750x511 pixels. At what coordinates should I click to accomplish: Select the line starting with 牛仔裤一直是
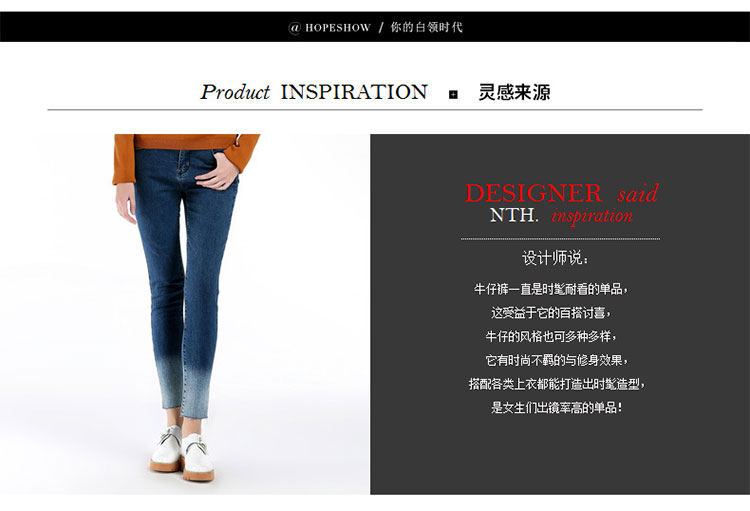tap(551, 289)
